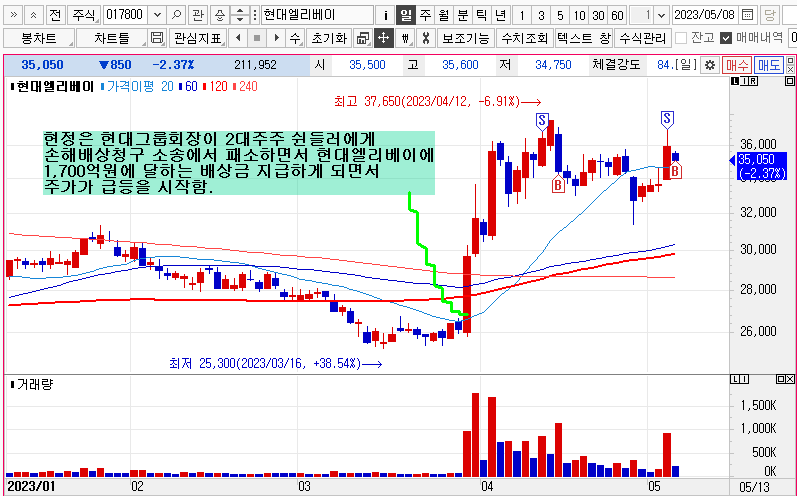Select interval 10 button

579,15
